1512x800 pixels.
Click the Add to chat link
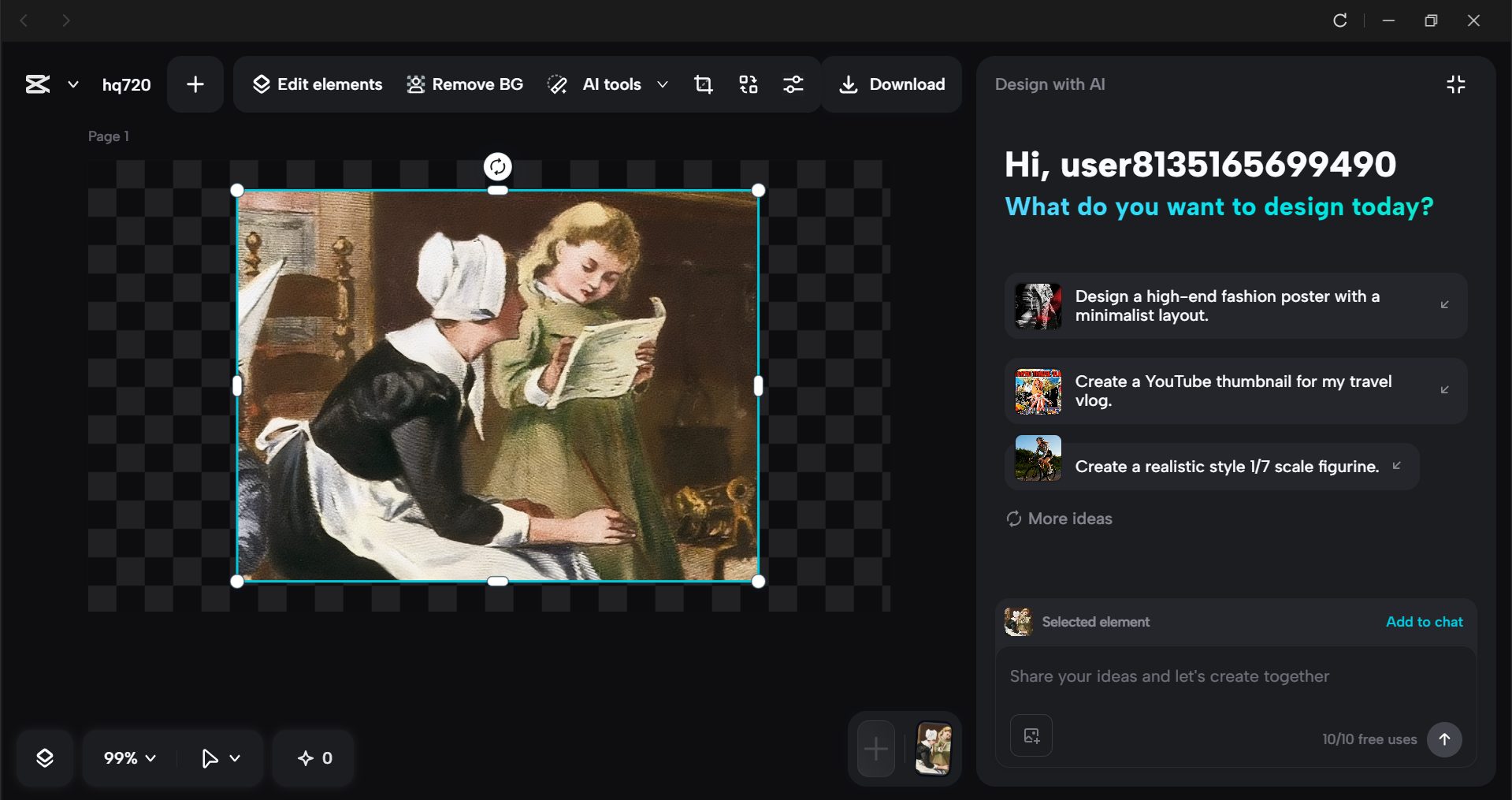1423,622
